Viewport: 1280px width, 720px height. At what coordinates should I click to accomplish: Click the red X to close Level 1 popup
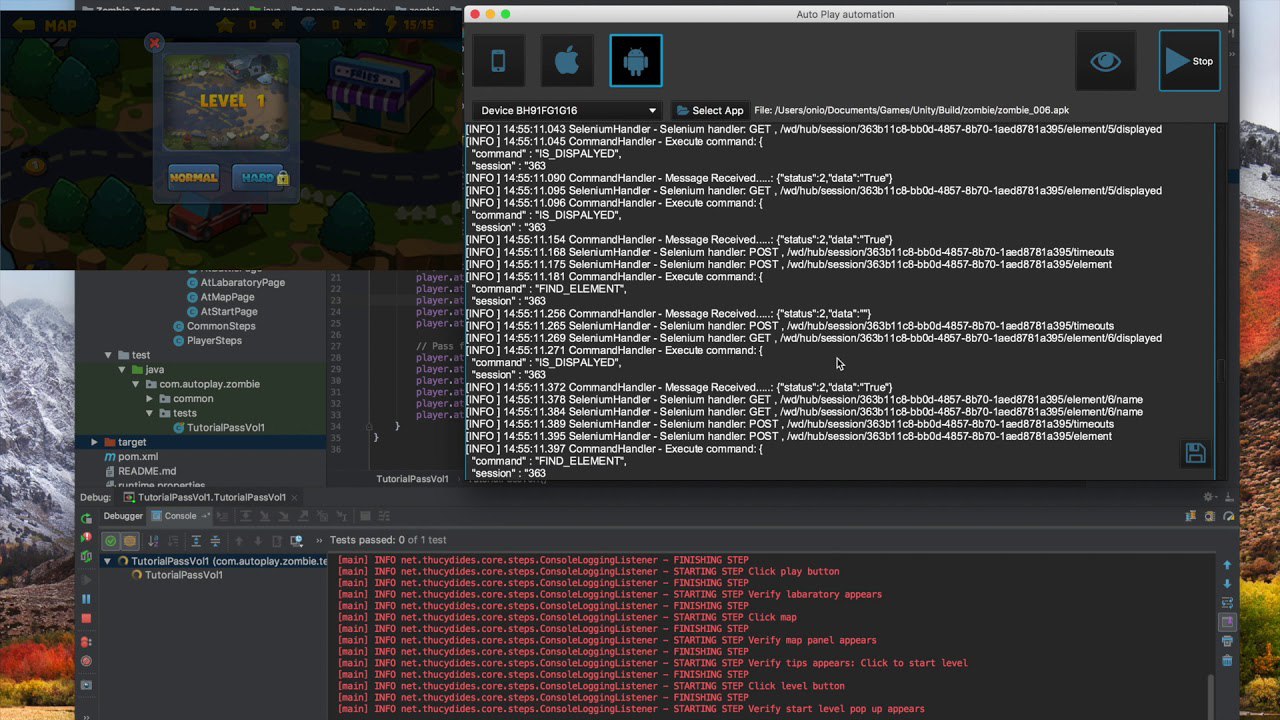[154, 43]
